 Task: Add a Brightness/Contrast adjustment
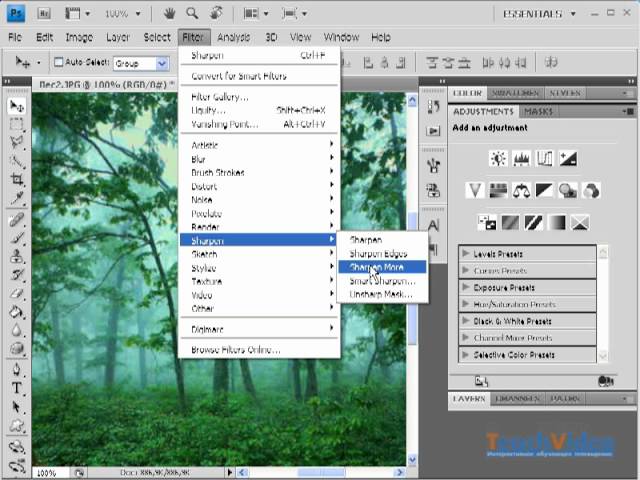498,158
